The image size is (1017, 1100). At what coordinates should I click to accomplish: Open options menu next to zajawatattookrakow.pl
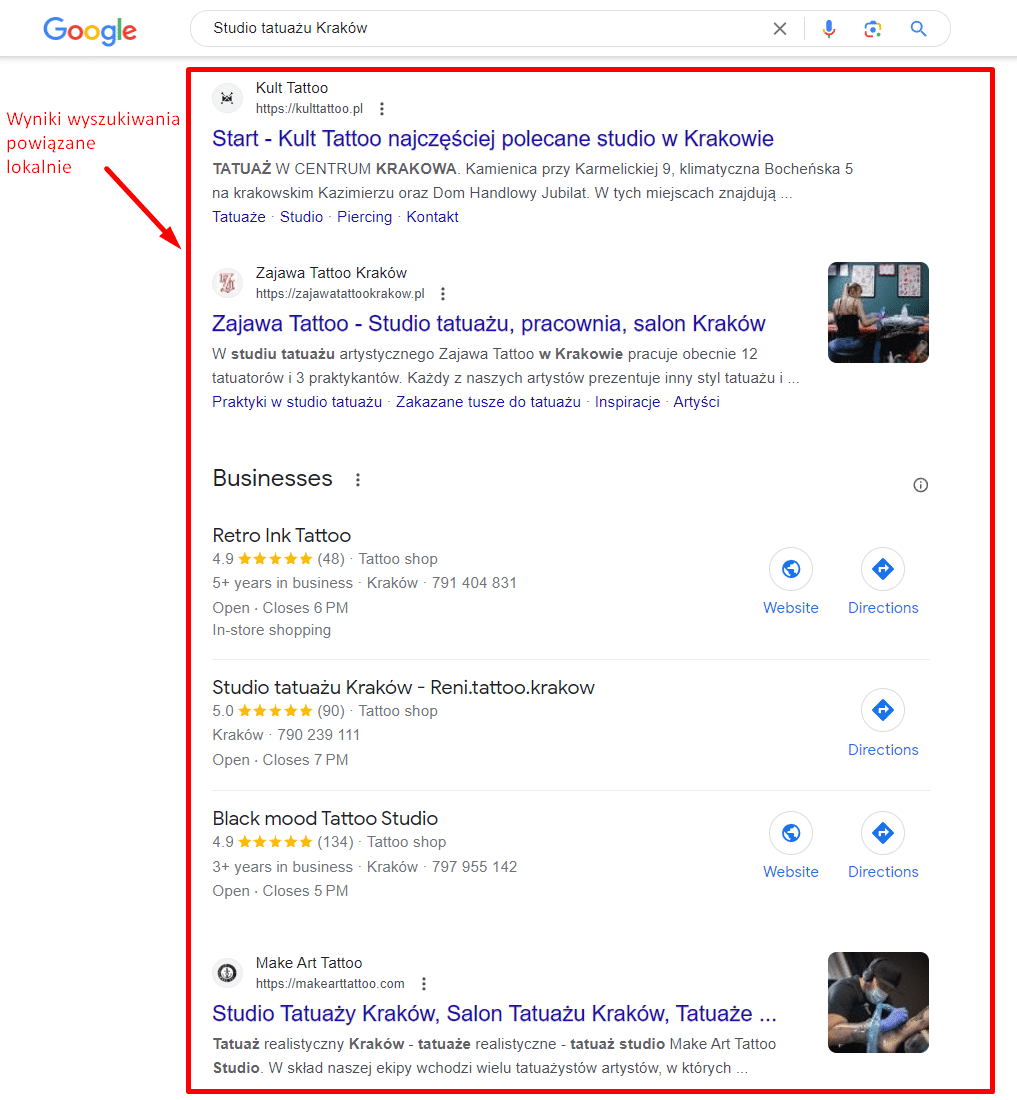[x=443, y=294]
